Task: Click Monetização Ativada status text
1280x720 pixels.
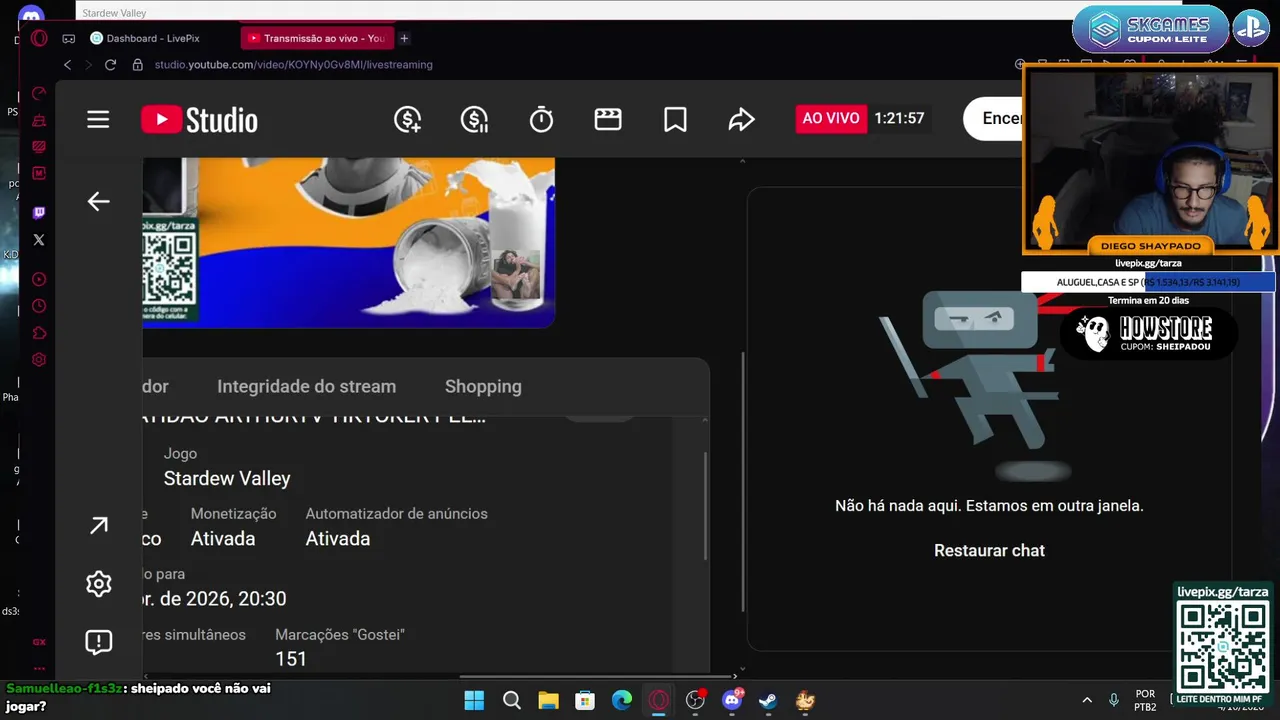Action: coord(223,538)
